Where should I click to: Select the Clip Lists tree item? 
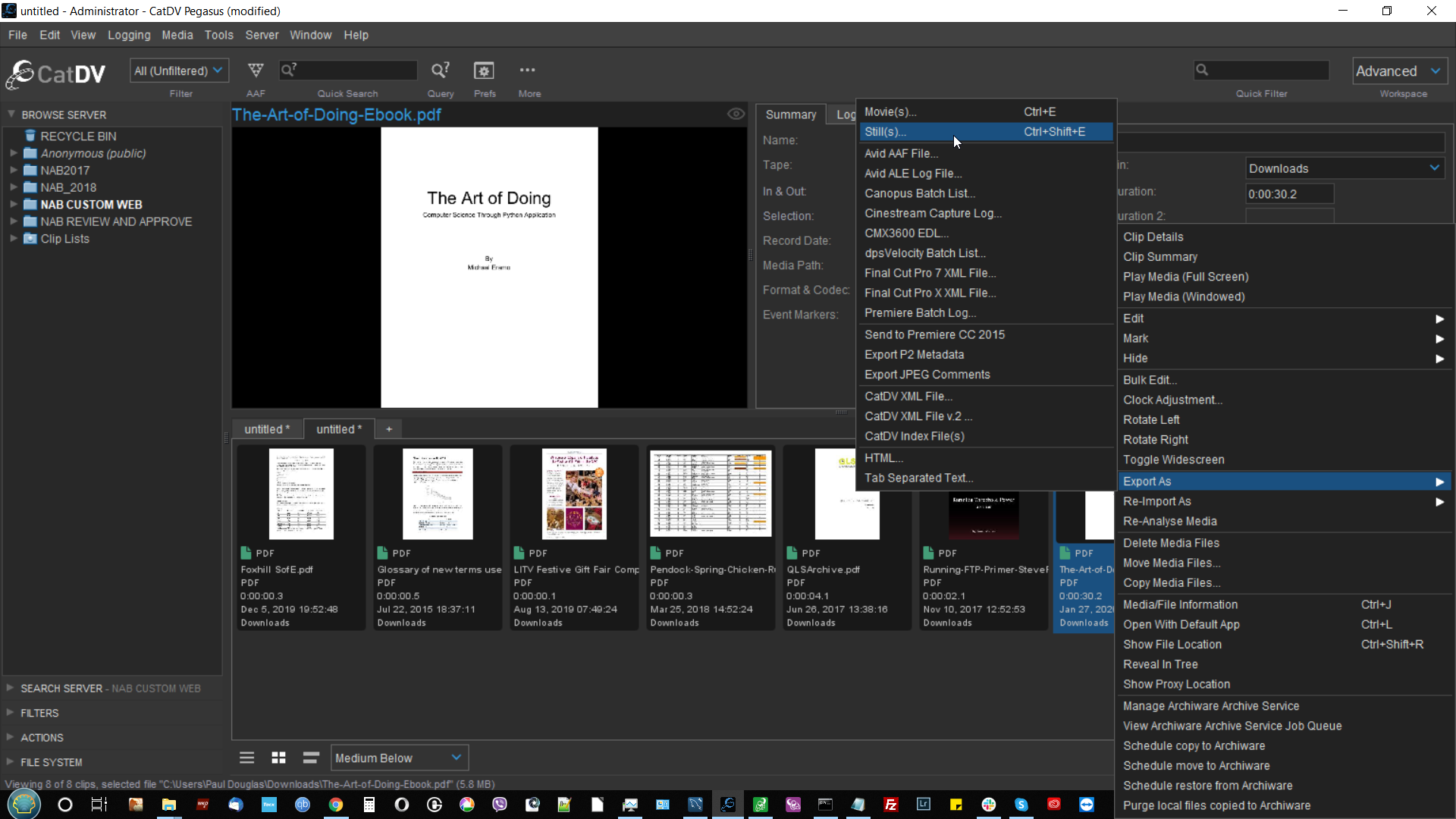57,239
